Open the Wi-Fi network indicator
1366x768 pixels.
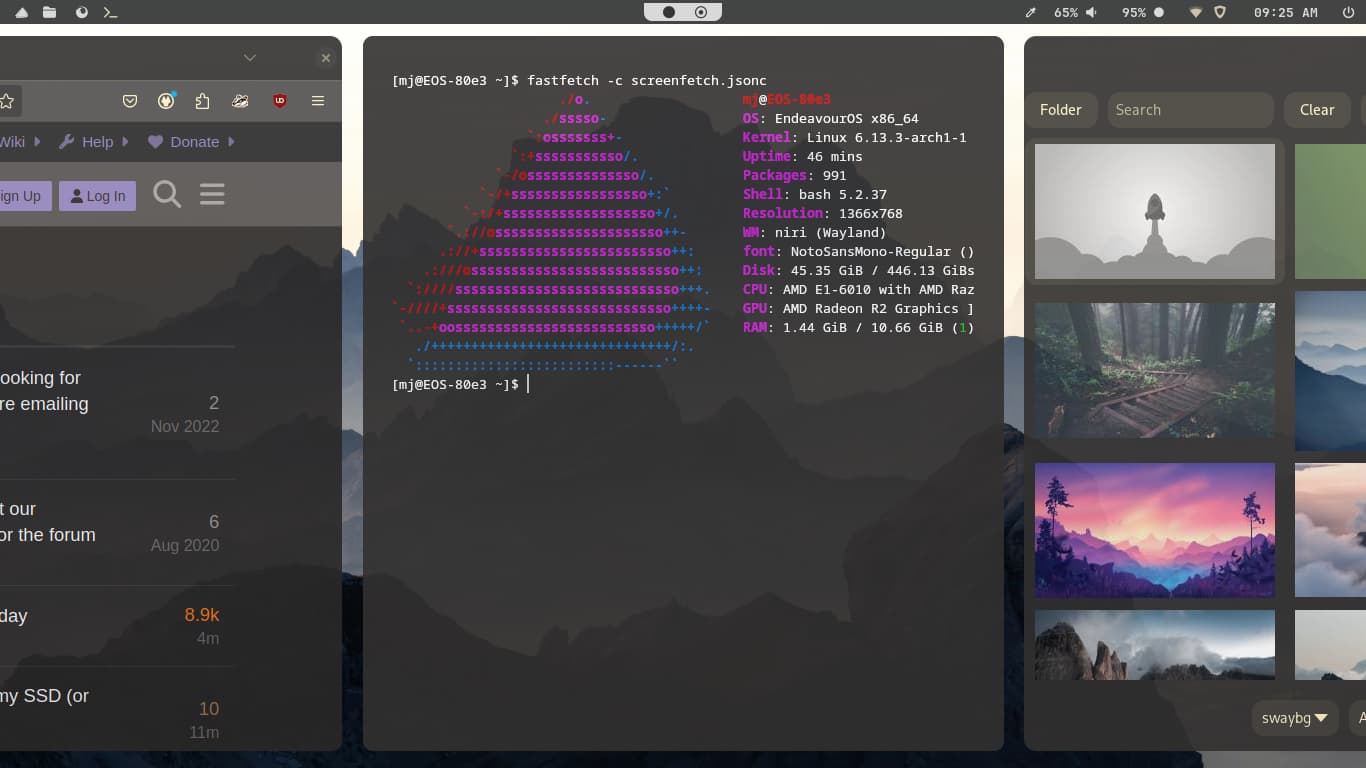click(x=1195, y=12)
